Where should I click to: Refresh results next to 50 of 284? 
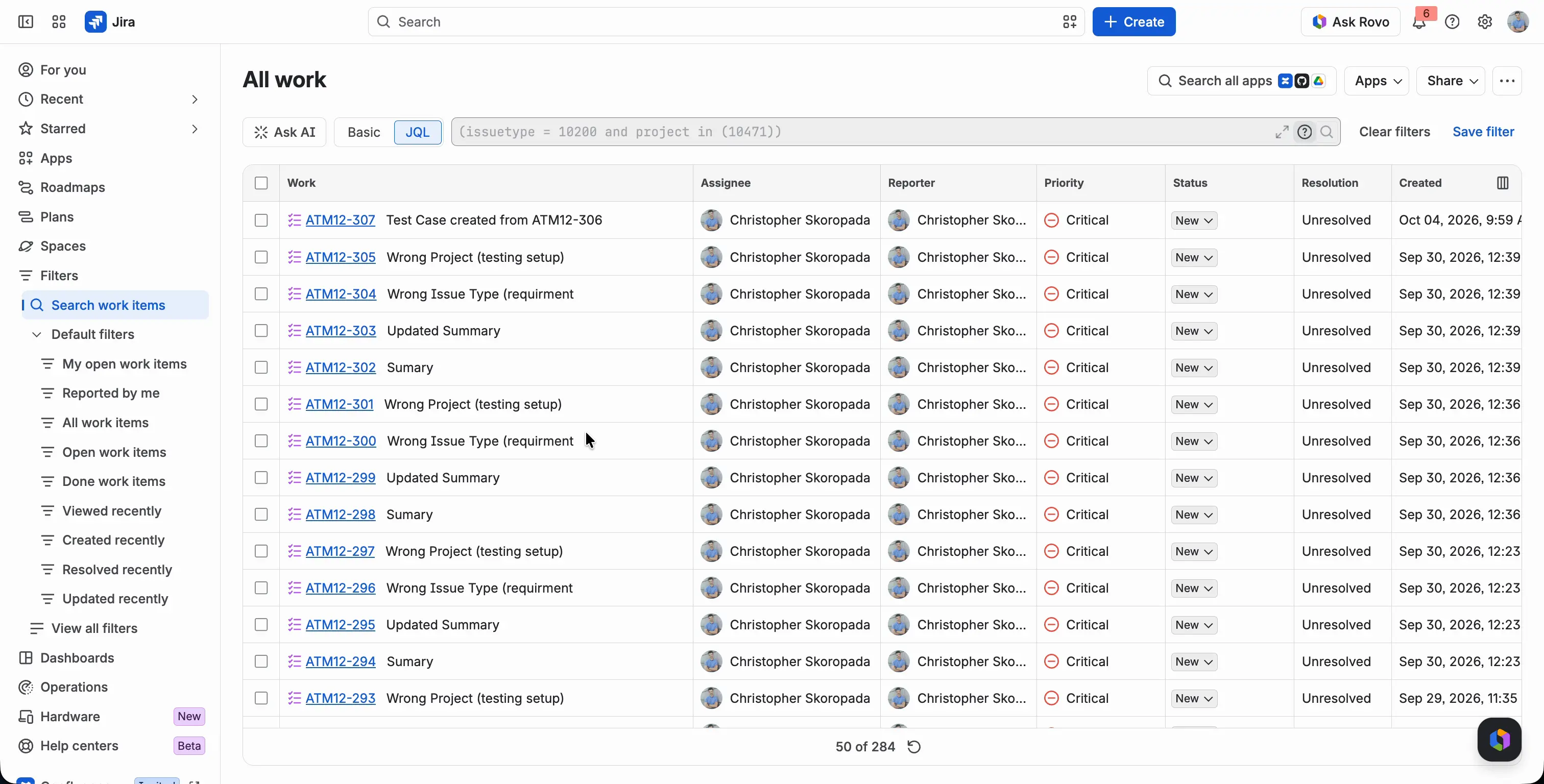914,747
